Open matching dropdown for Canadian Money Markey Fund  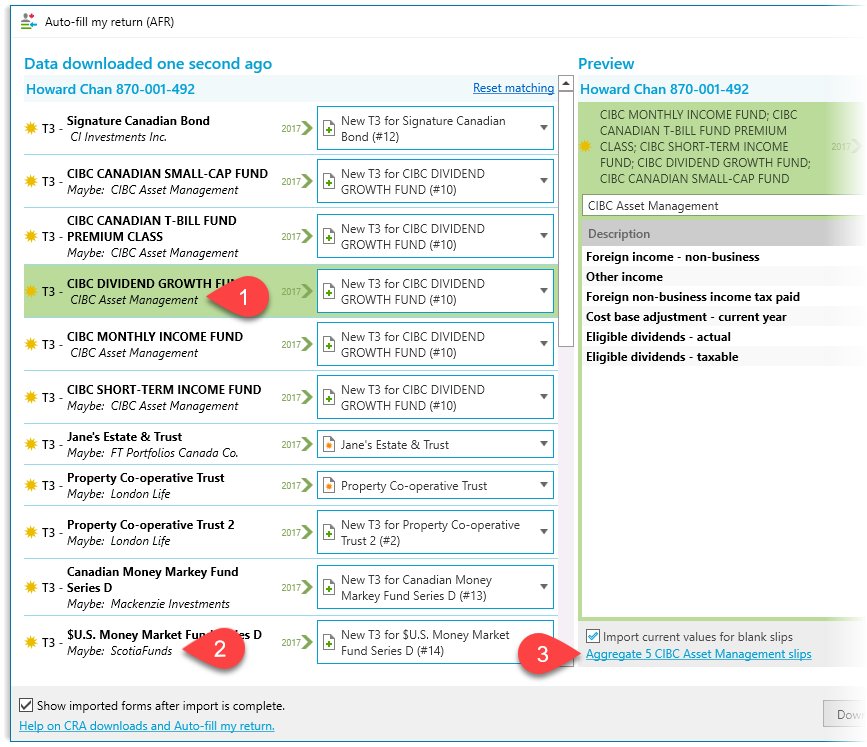(x=435, y=587)
